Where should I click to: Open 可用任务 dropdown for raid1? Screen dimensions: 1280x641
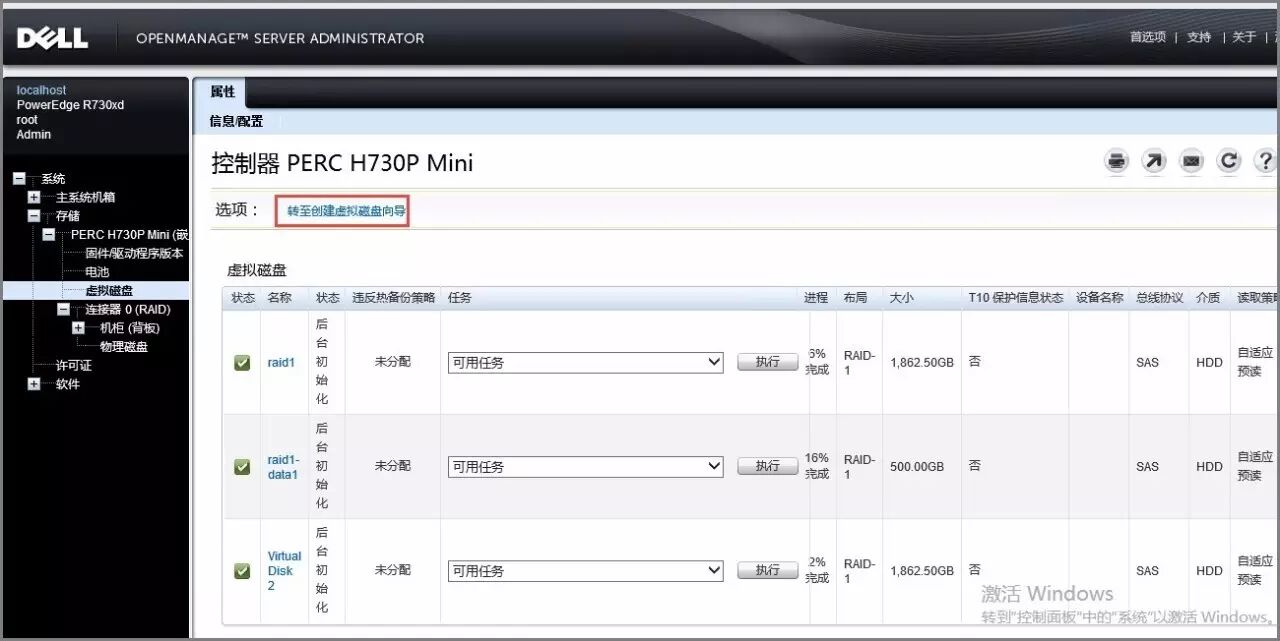point(585,363)
